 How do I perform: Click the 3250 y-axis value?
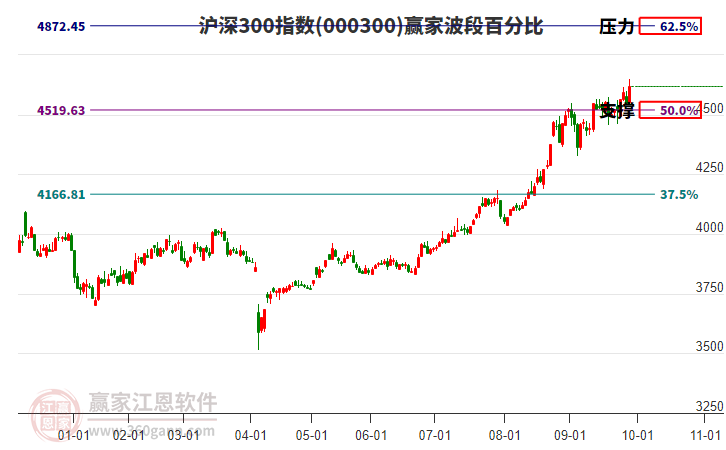[x=709, y=406]
